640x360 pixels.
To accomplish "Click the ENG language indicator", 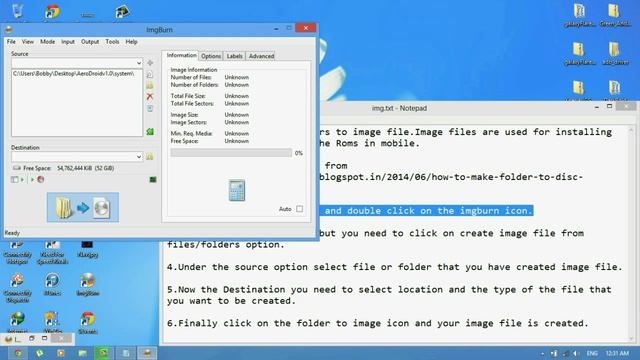I will coord(592,353).
